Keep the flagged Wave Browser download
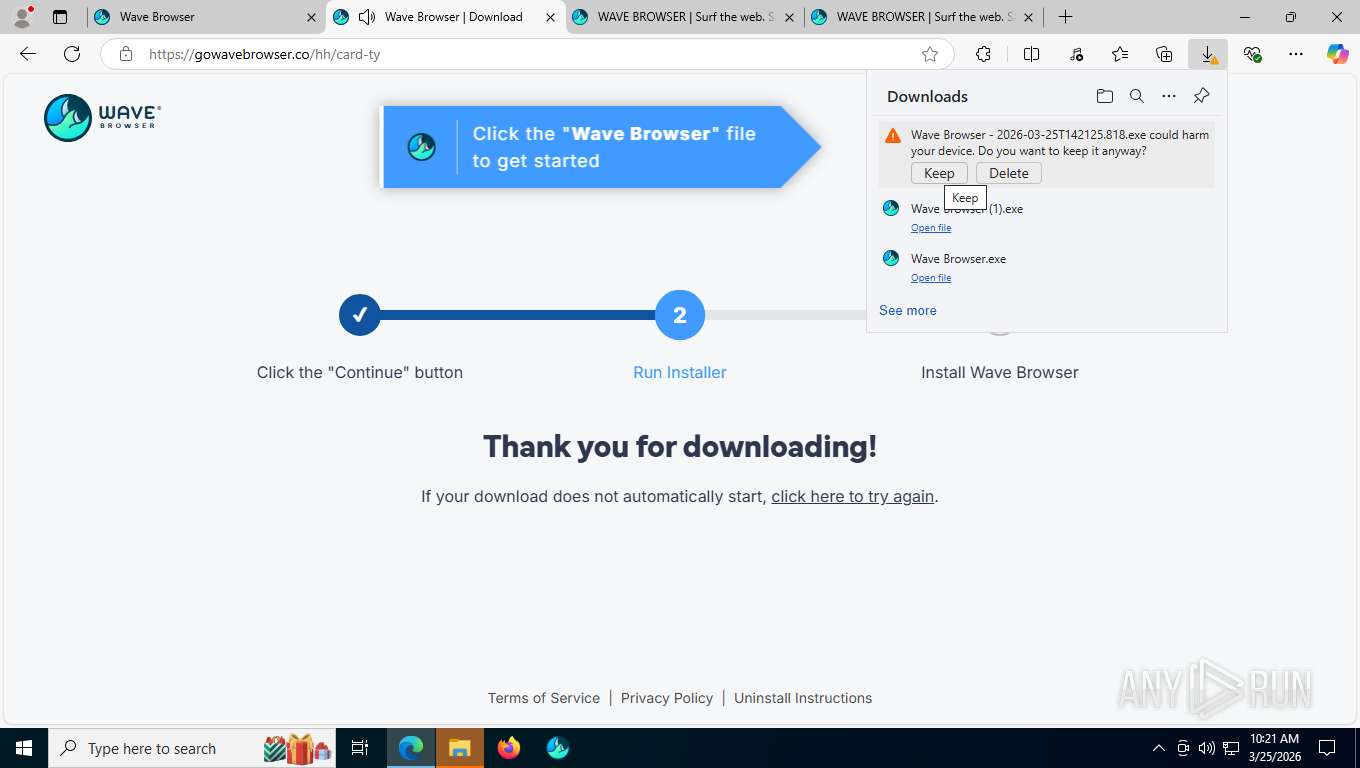Image resolution: width=1360 pixels, height=768 pixels. tap(939, 173)
